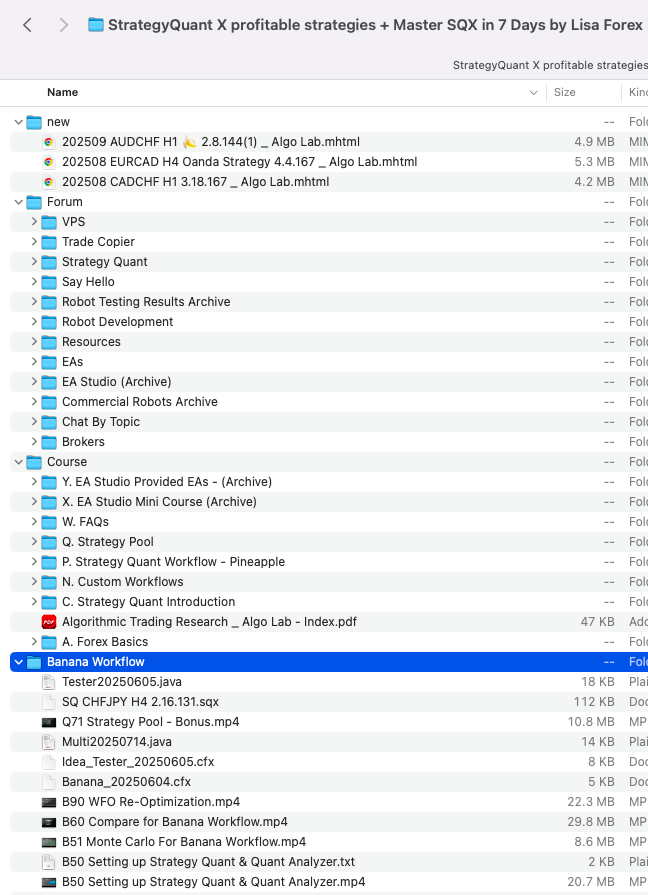Expand the VPS folder
The width and height of the screenshot is (648, 895).
34,222
